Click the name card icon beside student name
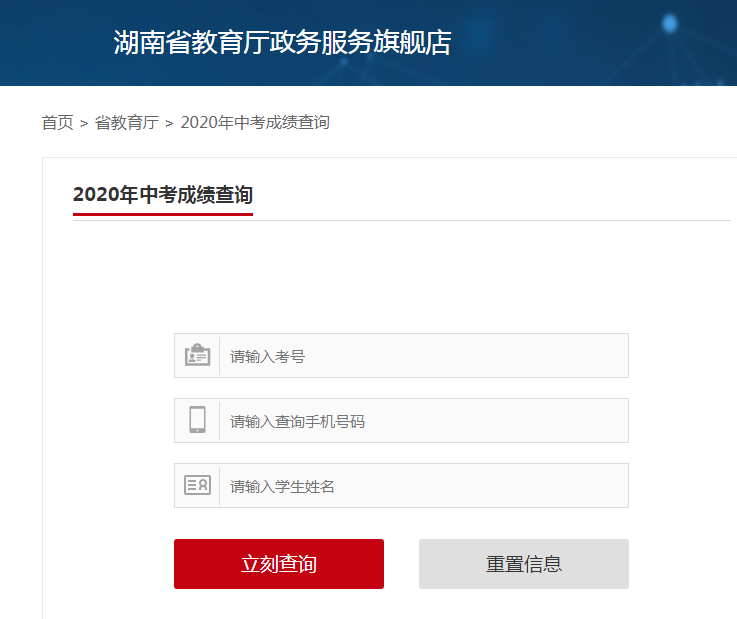Screen dimensions: 737x619 pyautogui.click(x=197, y=486)
